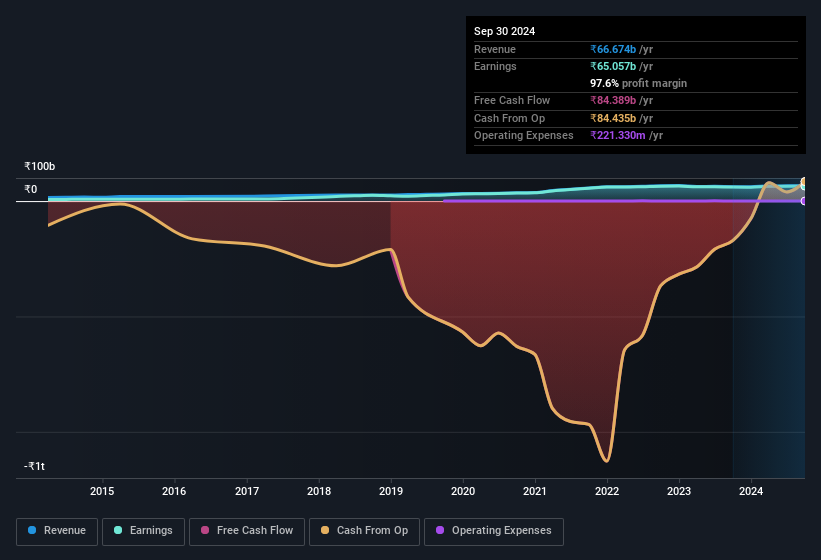The image size is (821, 560).
Task: Click the ₹221.330m operating expenses value
Action: point(618,136)
